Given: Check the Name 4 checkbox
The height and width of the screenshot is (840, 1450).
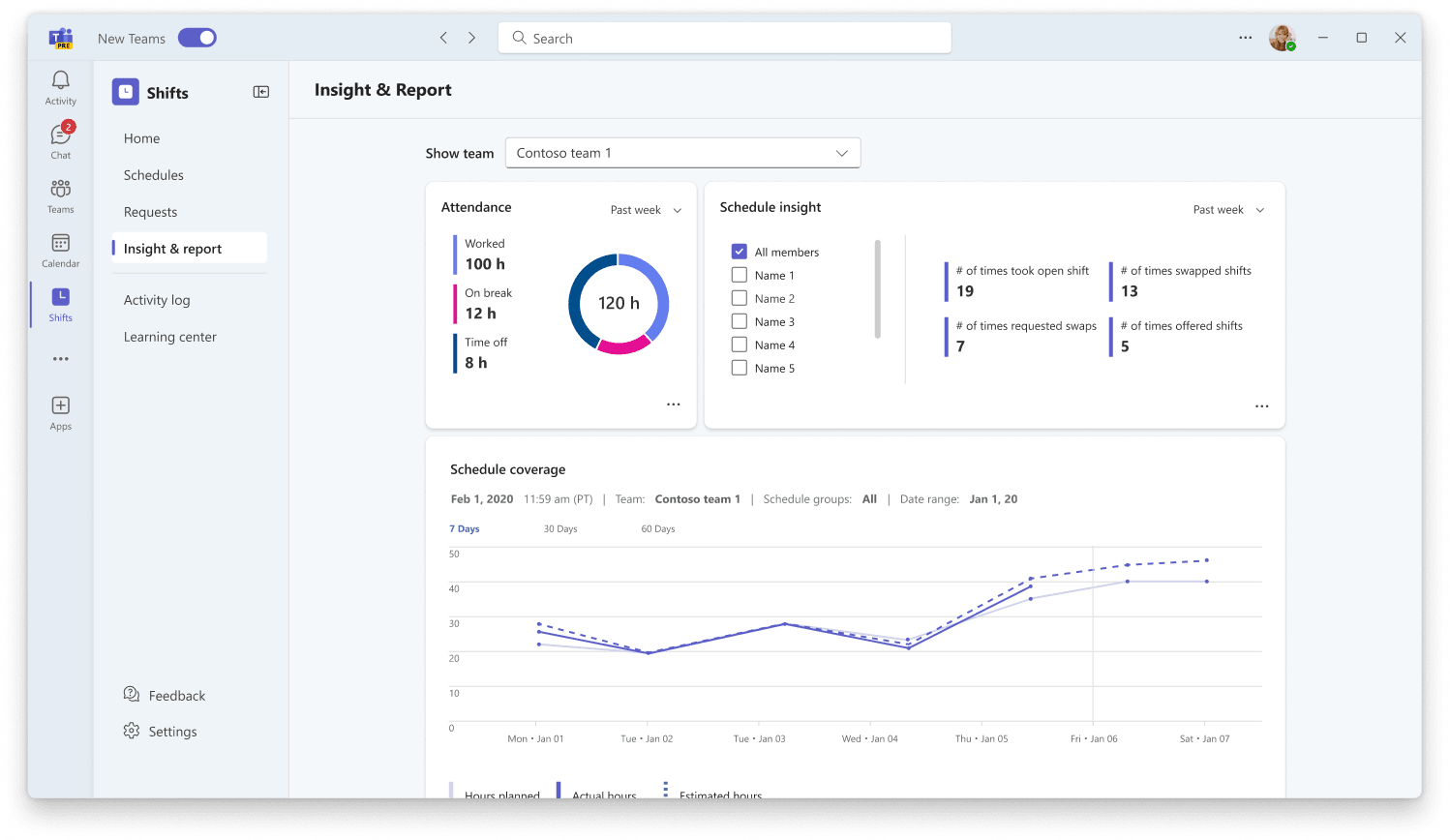Looking at the screenshot, I should point(740,345).
